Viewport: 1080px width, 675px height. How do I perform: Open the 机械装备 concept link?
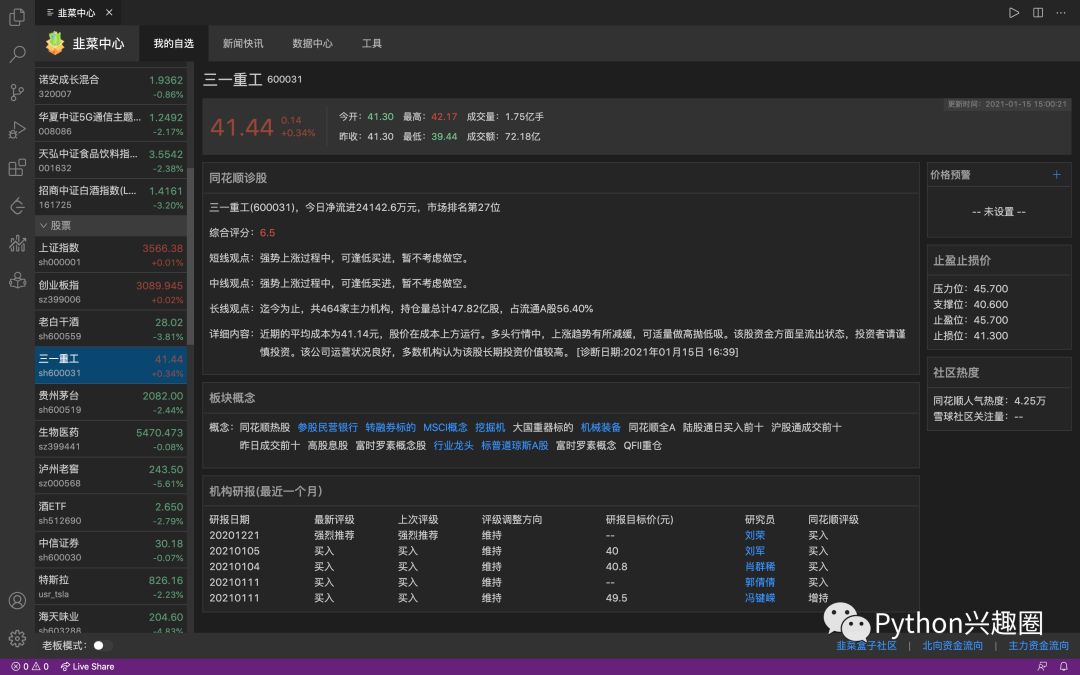point(601,427)
